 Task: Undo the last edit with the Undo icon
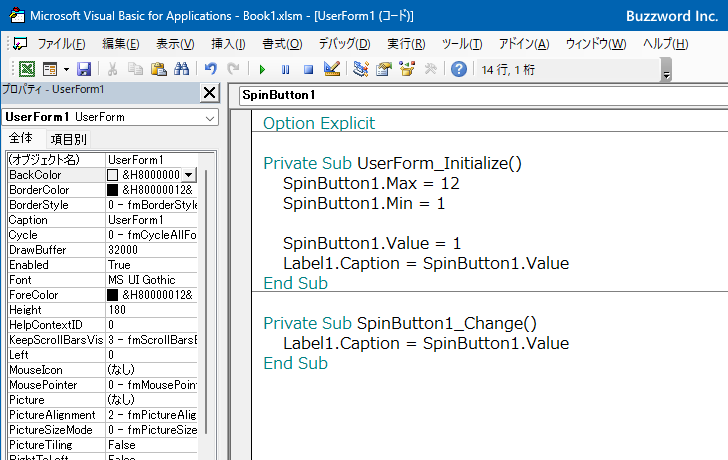coord(210,69)
